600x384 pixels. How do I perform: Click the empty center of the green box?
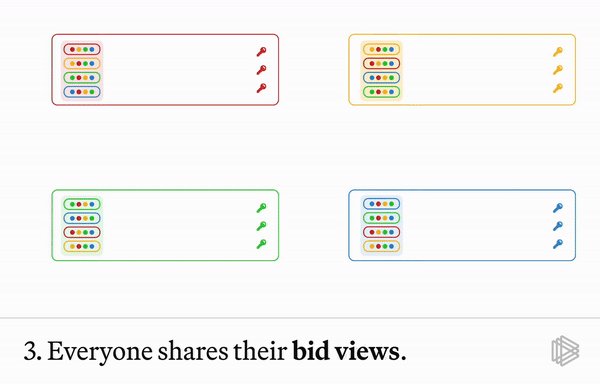[x=179, y=225]
